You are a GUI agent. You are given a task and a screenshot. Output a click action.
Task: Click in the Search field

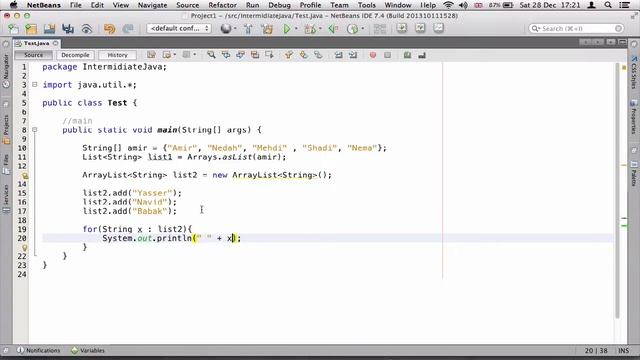tap(576, 29)
